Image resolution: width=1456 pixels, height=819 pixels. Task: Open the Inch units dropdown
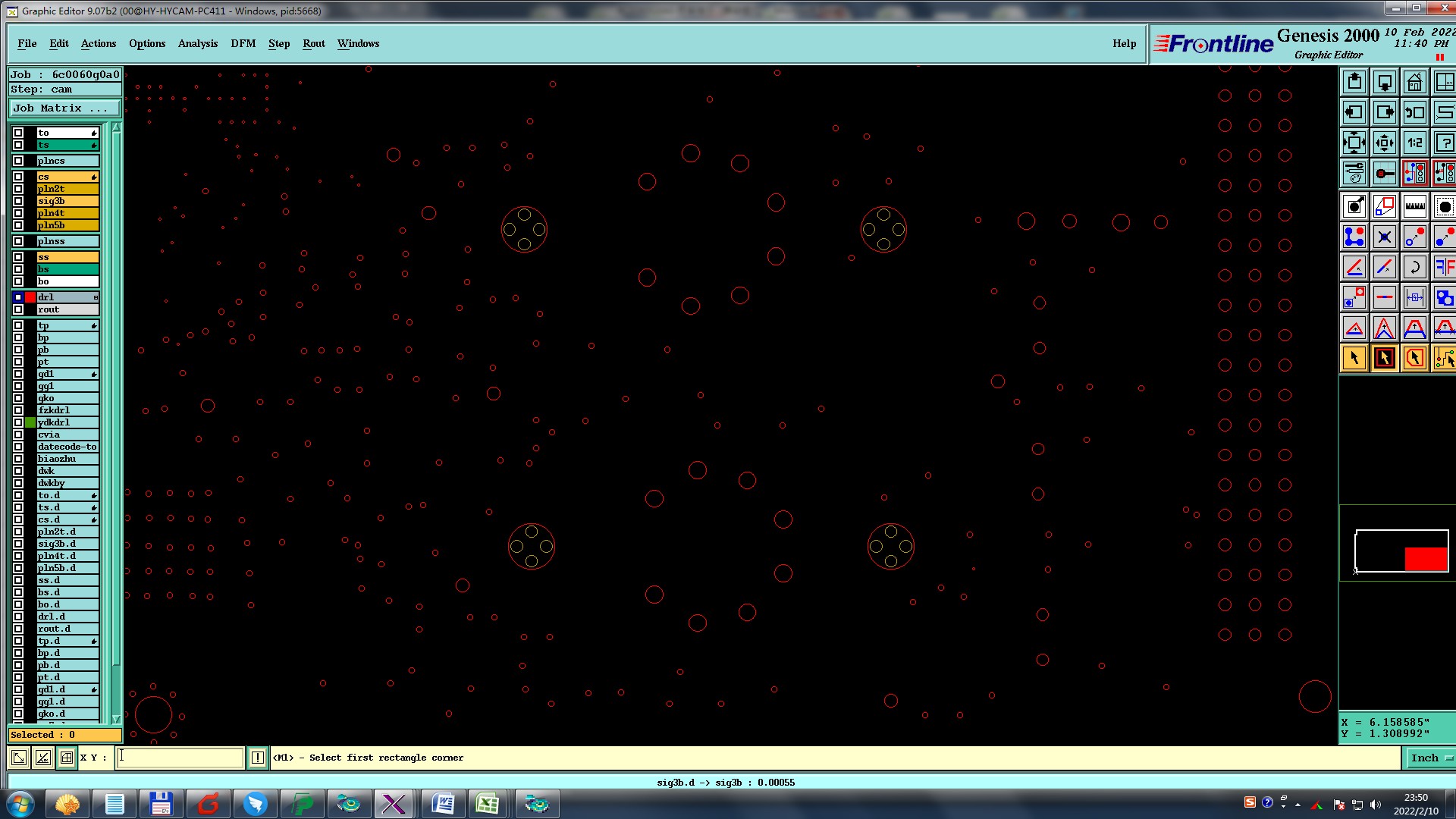point(1430,758)
